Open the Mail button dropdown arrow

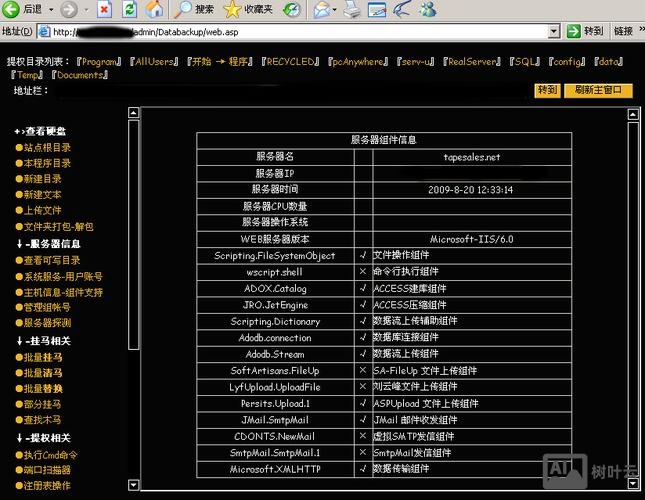click(334, 9)
